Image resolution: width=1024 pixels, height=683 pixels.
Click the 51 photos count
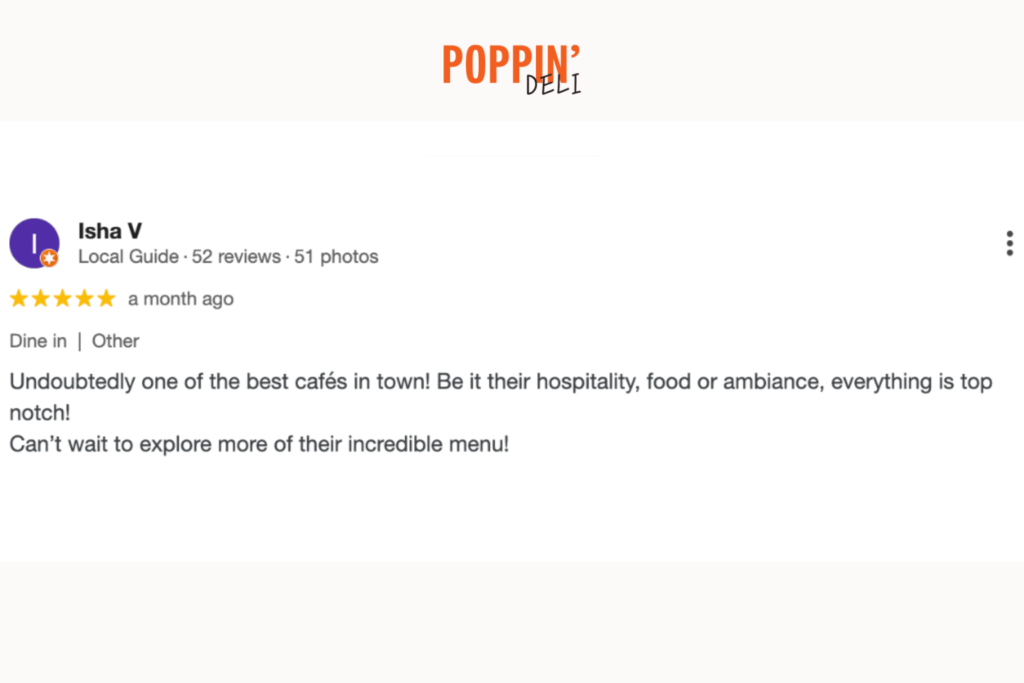[x=336, y=257]
